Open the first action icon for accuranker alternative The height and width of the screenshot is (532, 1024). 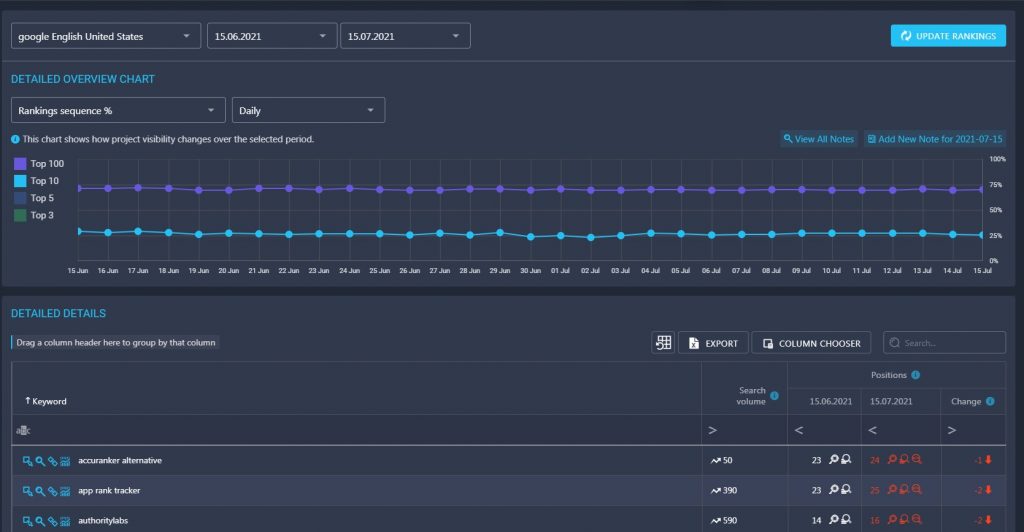tap(27, 461)
